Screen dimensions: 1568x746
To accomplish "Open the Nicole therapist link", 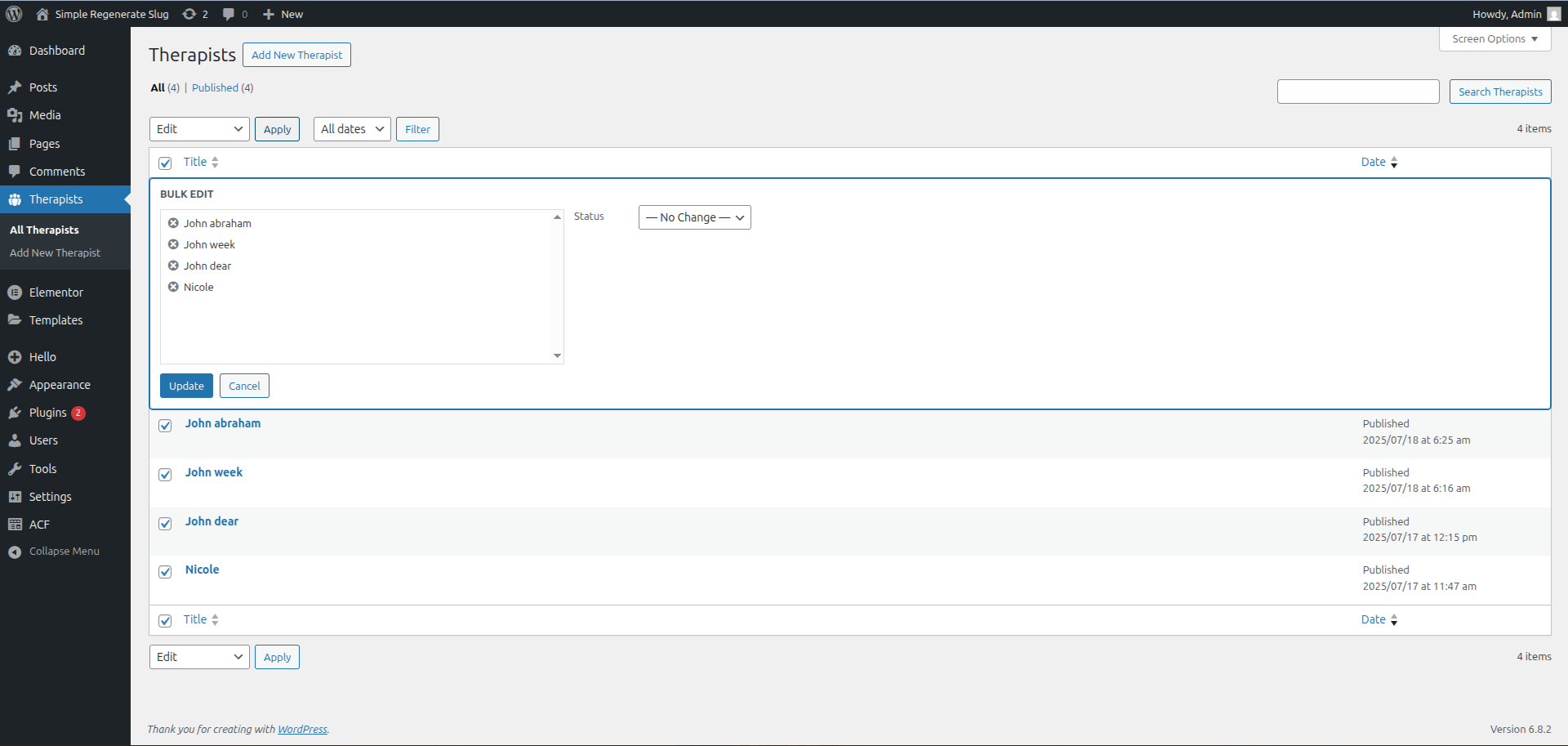I will point(202,570).
